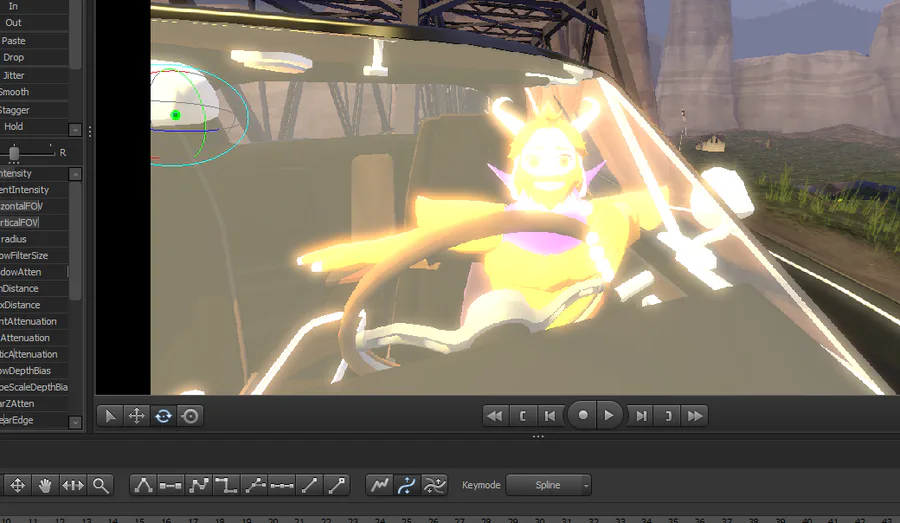Apply the zigzag linear tangent icon
900x523 pixels.
pyautogui.click(x=199, y=485)
